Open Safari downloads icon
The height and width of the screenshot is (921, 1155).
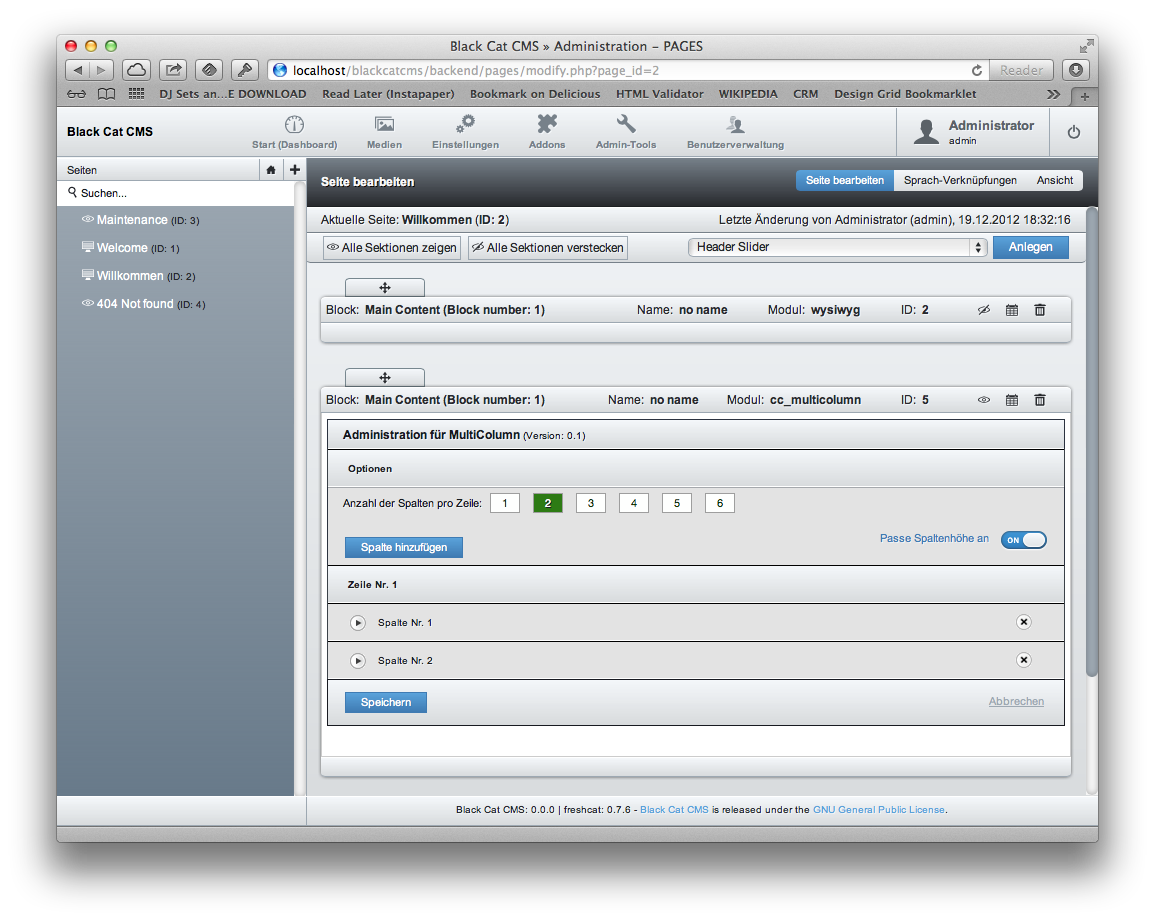click(x=1075, y=70)
